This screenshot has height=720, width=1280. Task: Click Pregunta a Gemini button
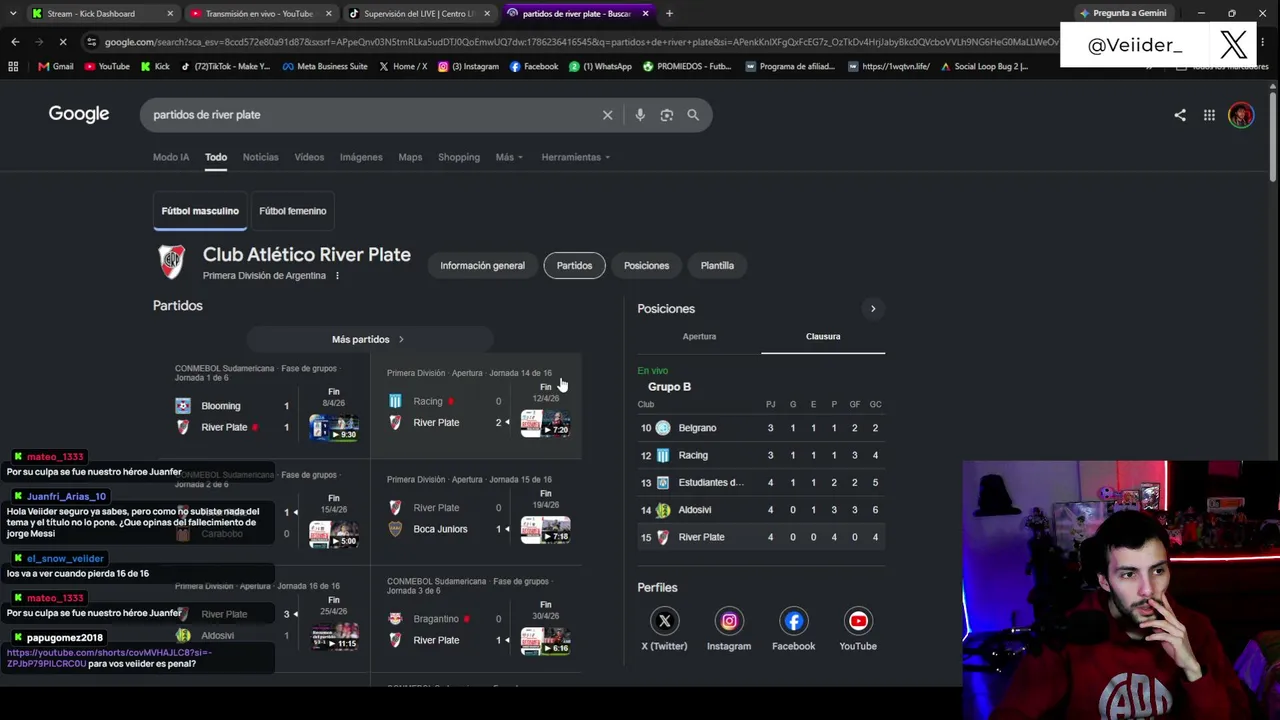click(x=1122, y=13)
